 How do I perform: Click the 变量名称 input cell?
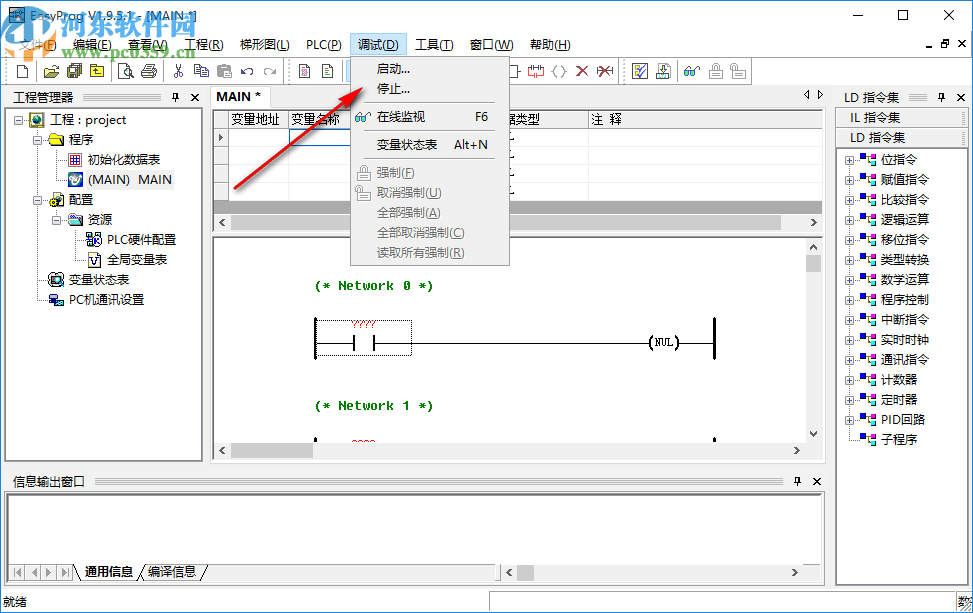[x=320, y=137]
